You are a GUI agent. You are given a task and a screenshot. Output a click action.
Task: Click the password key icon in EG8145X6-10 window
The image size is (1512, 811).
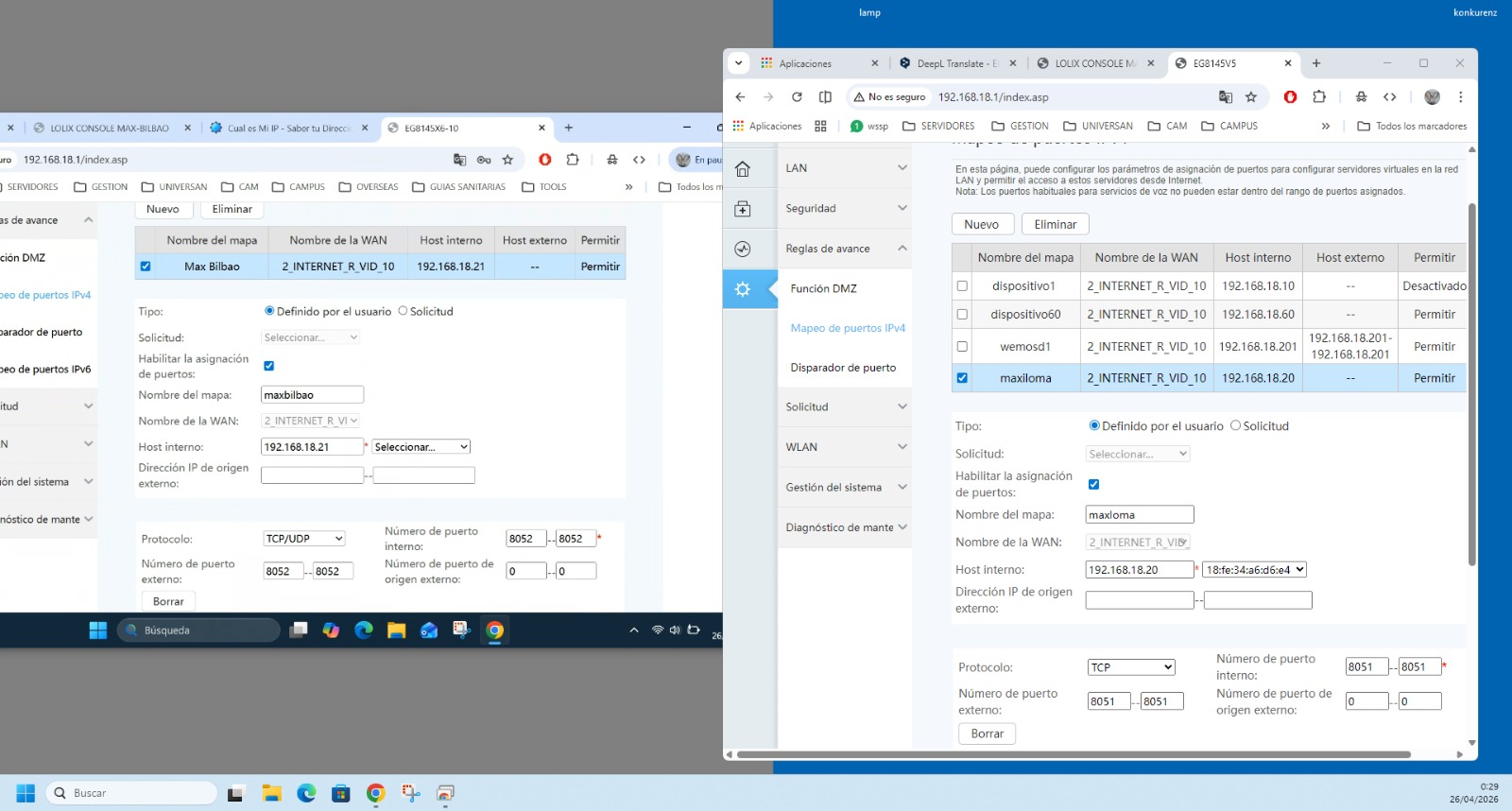point(484,160)
